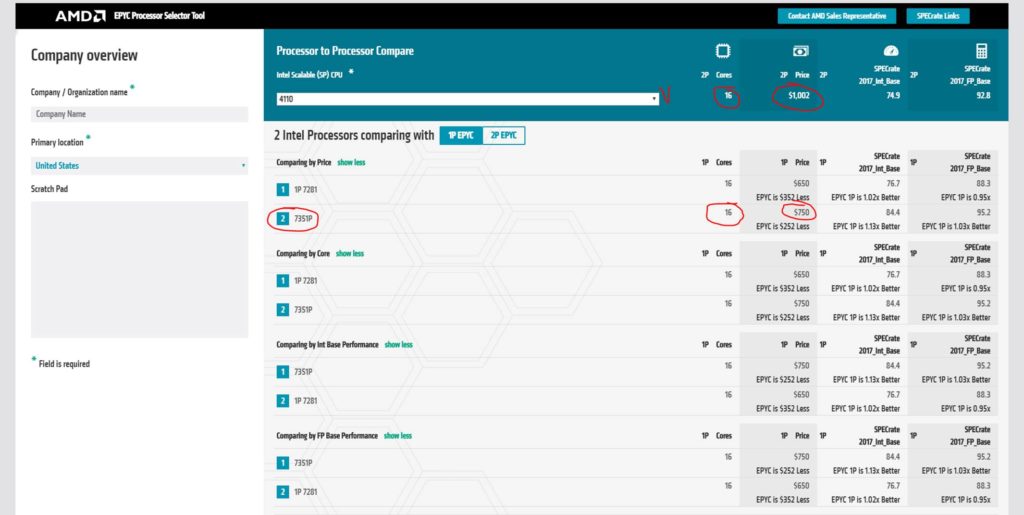Click rank badge 2 under Int Base Performance
The image size is (1024, 515).
click(x=282, y=400)
